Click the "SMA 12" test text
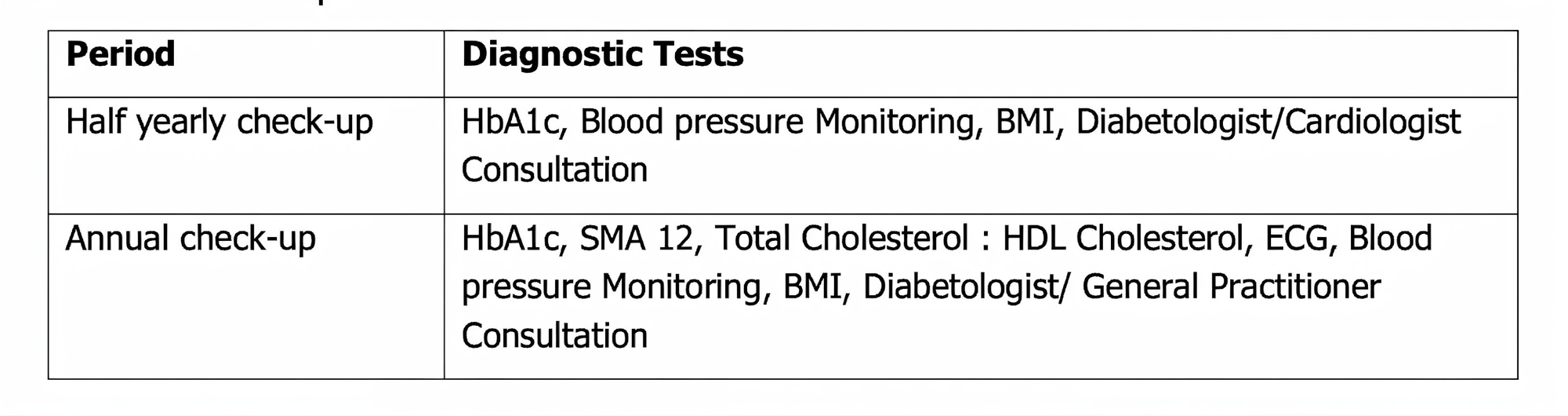1568x416 pixels. pyautogui.click(x=637, y=239)
